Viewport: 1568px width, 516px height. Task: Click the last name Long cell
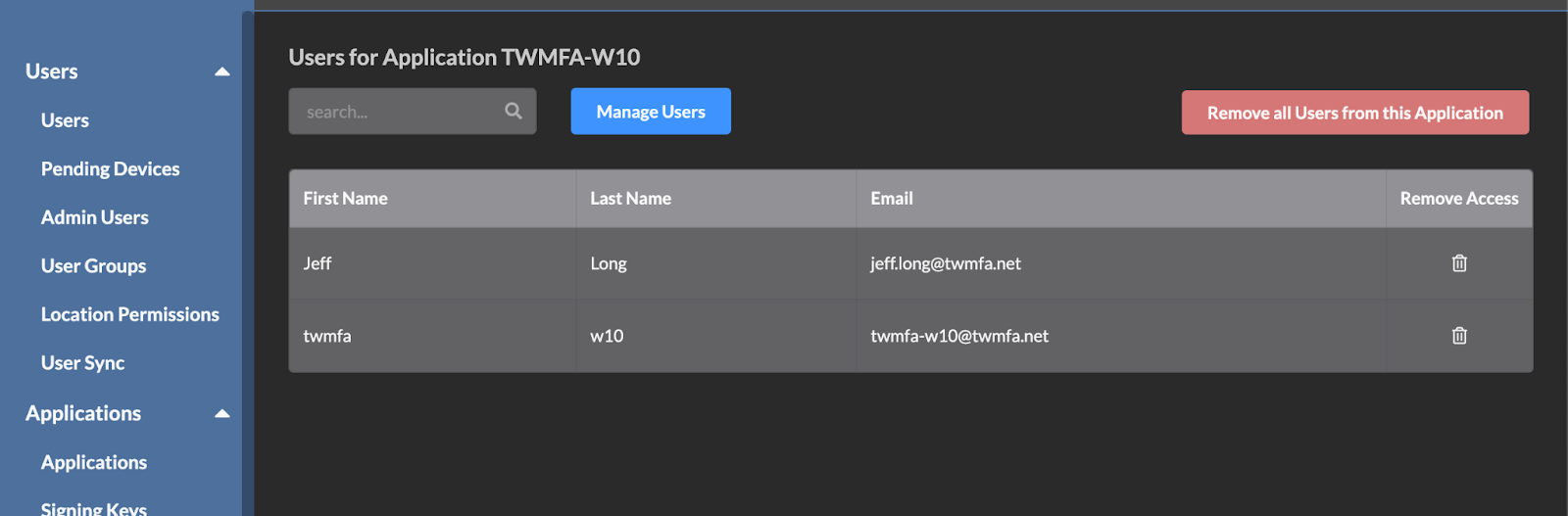716,263
